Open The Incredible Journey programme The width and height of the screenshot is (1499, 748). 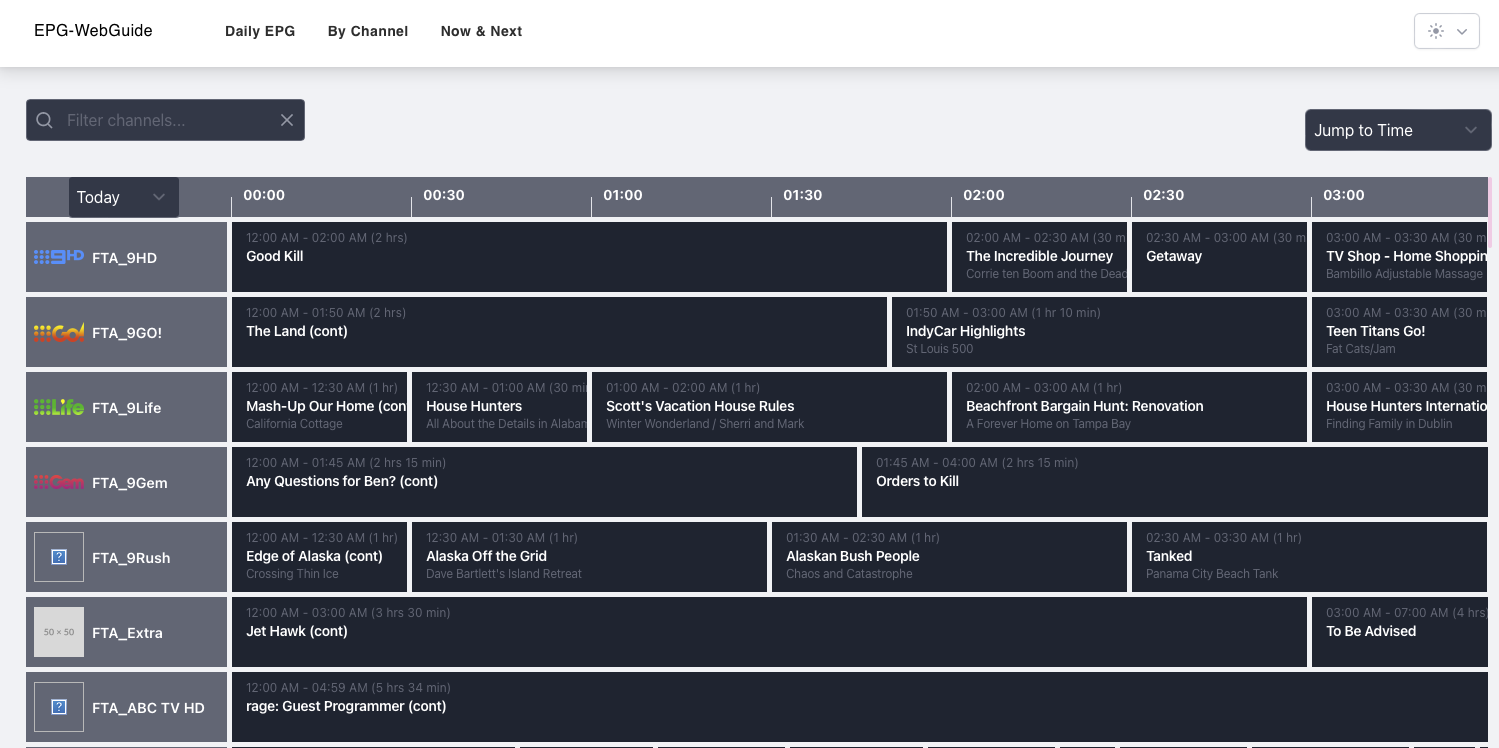coord(1039,257)
